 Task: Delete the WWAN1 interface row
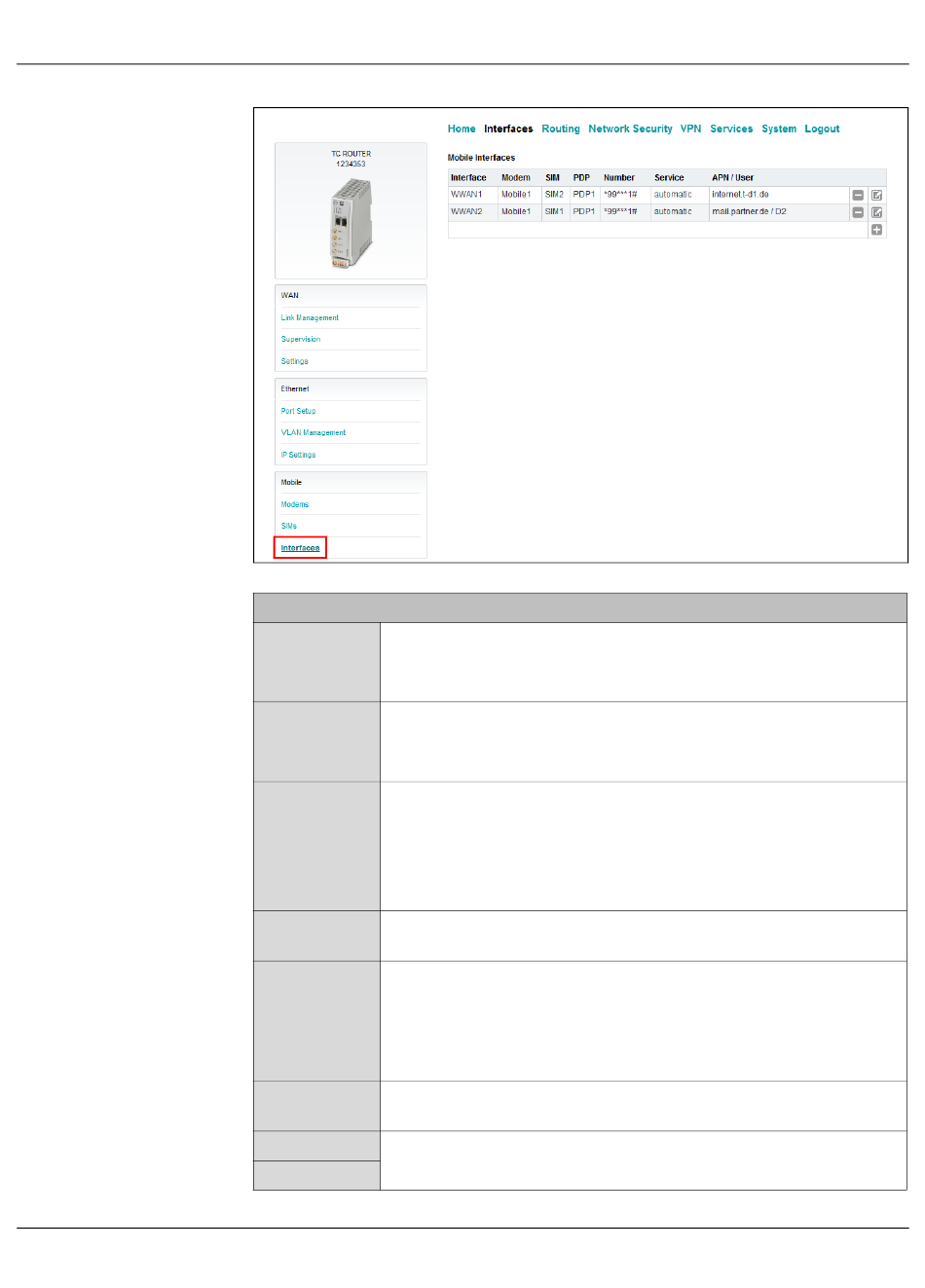click(858, 196)
